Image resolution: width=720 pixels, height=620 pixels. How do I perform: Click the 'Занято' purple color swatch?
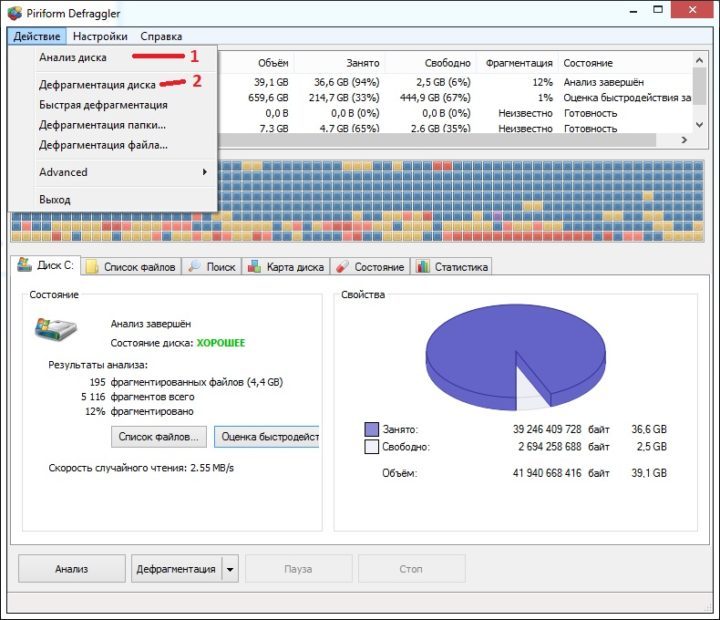click(372, 429)
